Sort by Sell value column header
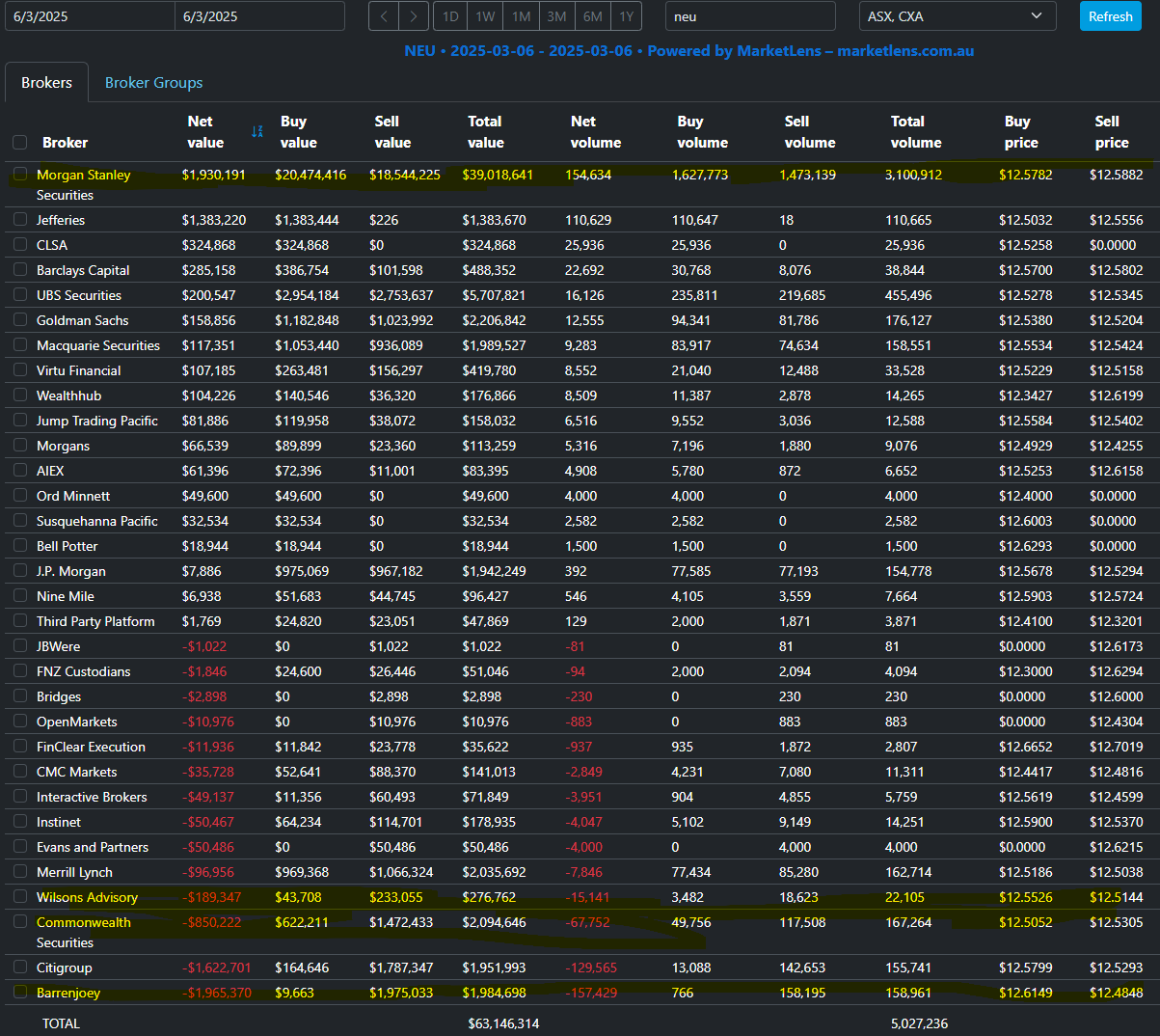This screenshot has height=1036, width=1160. (392, 132)
